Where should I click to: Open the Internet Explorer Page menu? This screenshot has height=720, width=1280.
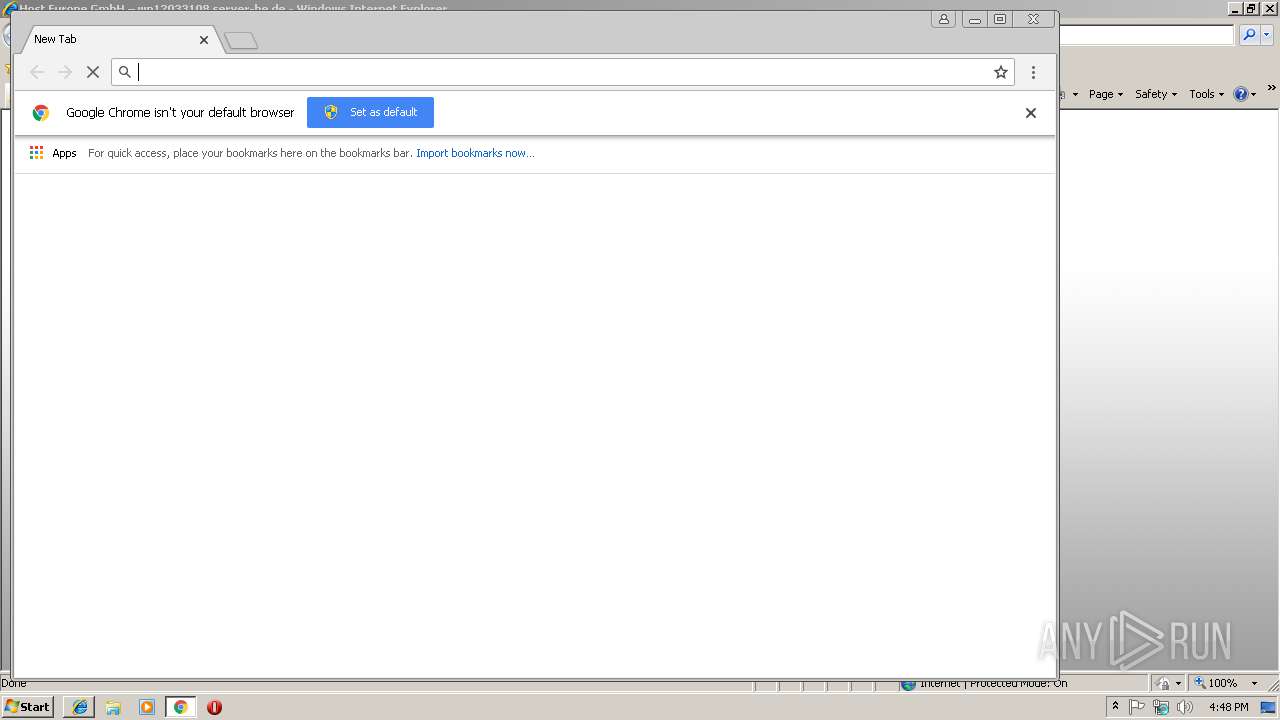point(1106,94)
